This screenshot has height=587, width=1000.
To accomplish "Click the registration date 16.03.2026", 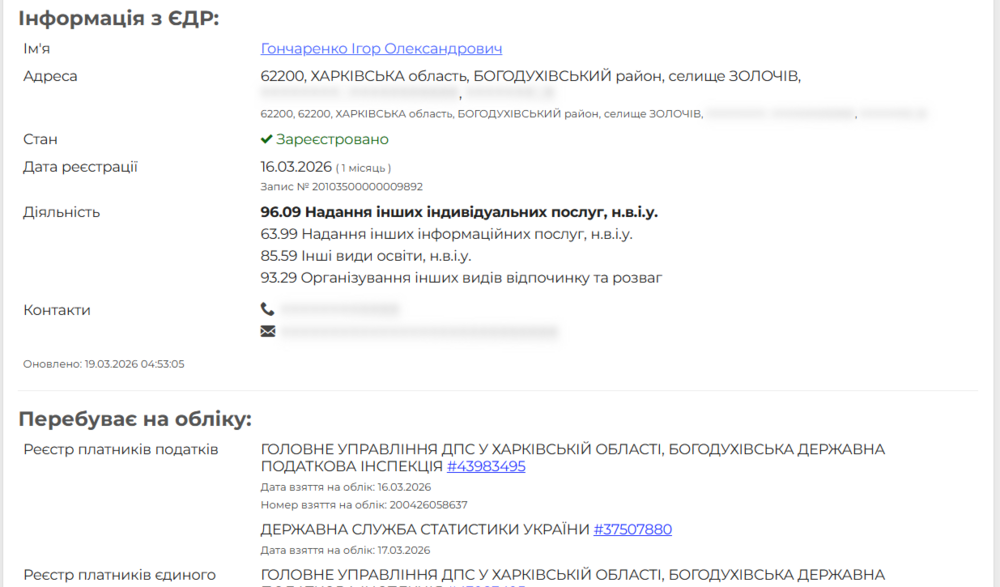I will click(x=293, y=166).
